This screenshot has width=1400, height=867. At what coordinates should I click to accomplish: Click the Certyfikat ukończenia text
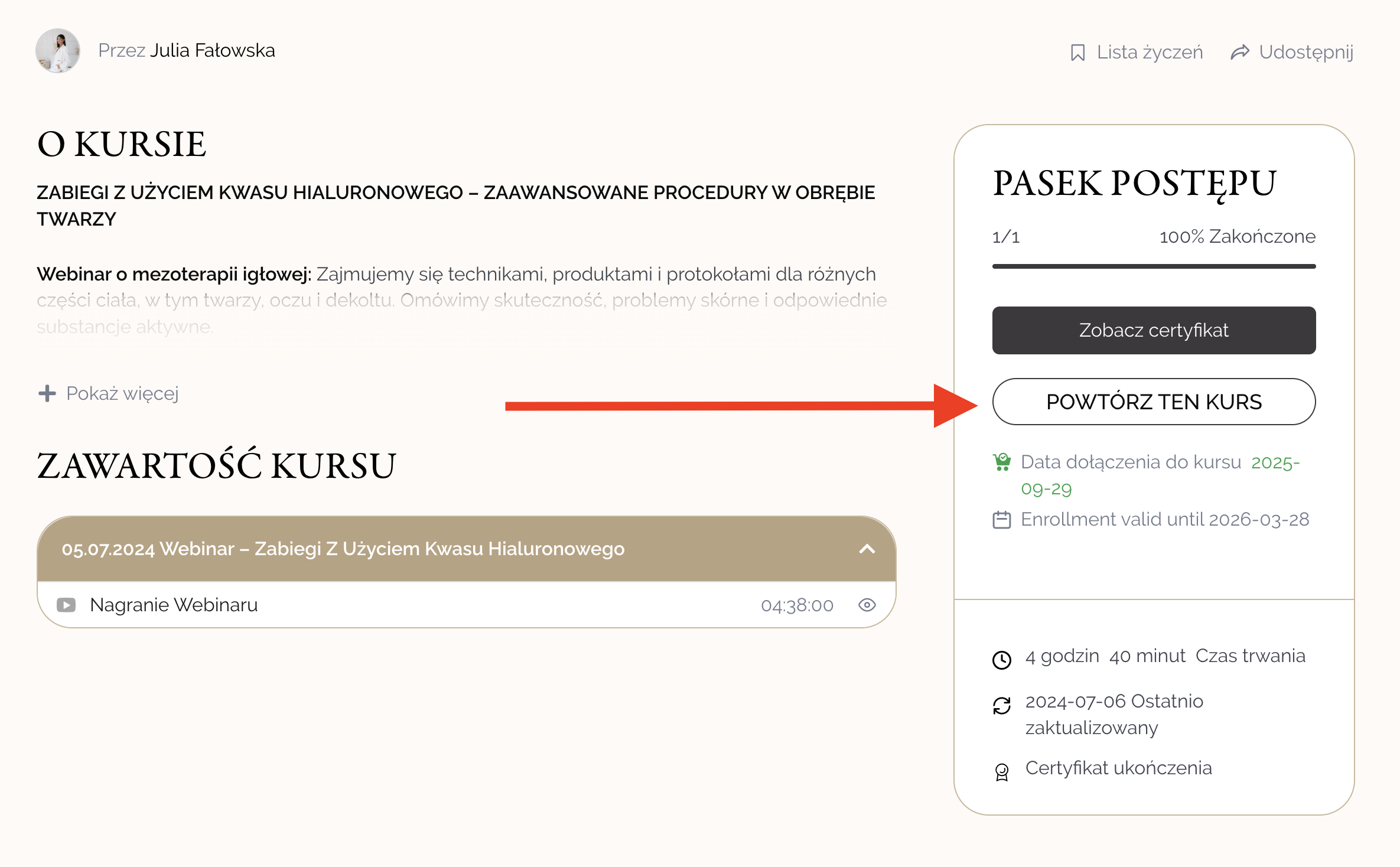click(x=1118, y=768)
